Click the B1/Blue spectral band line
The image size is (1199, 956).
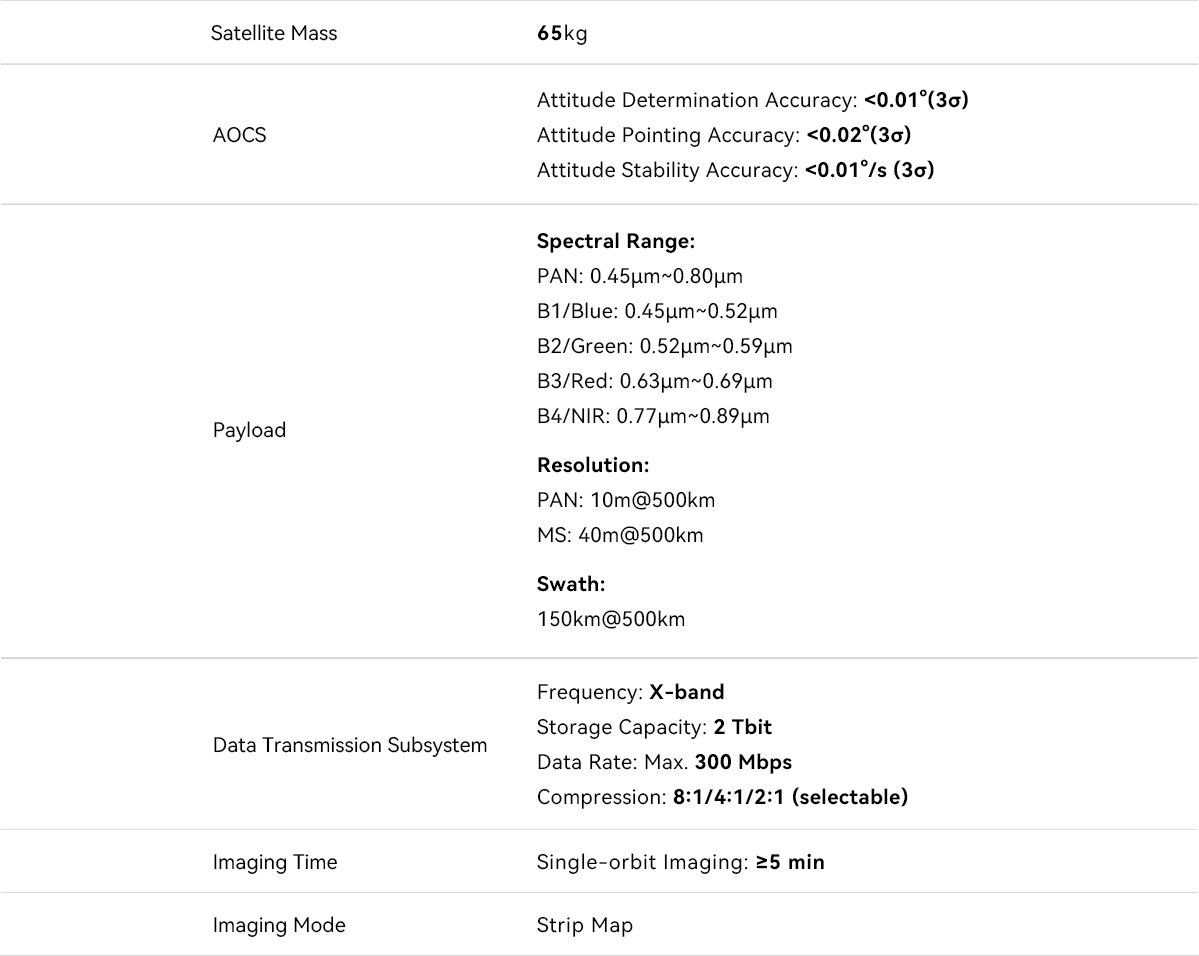(656, 311)
